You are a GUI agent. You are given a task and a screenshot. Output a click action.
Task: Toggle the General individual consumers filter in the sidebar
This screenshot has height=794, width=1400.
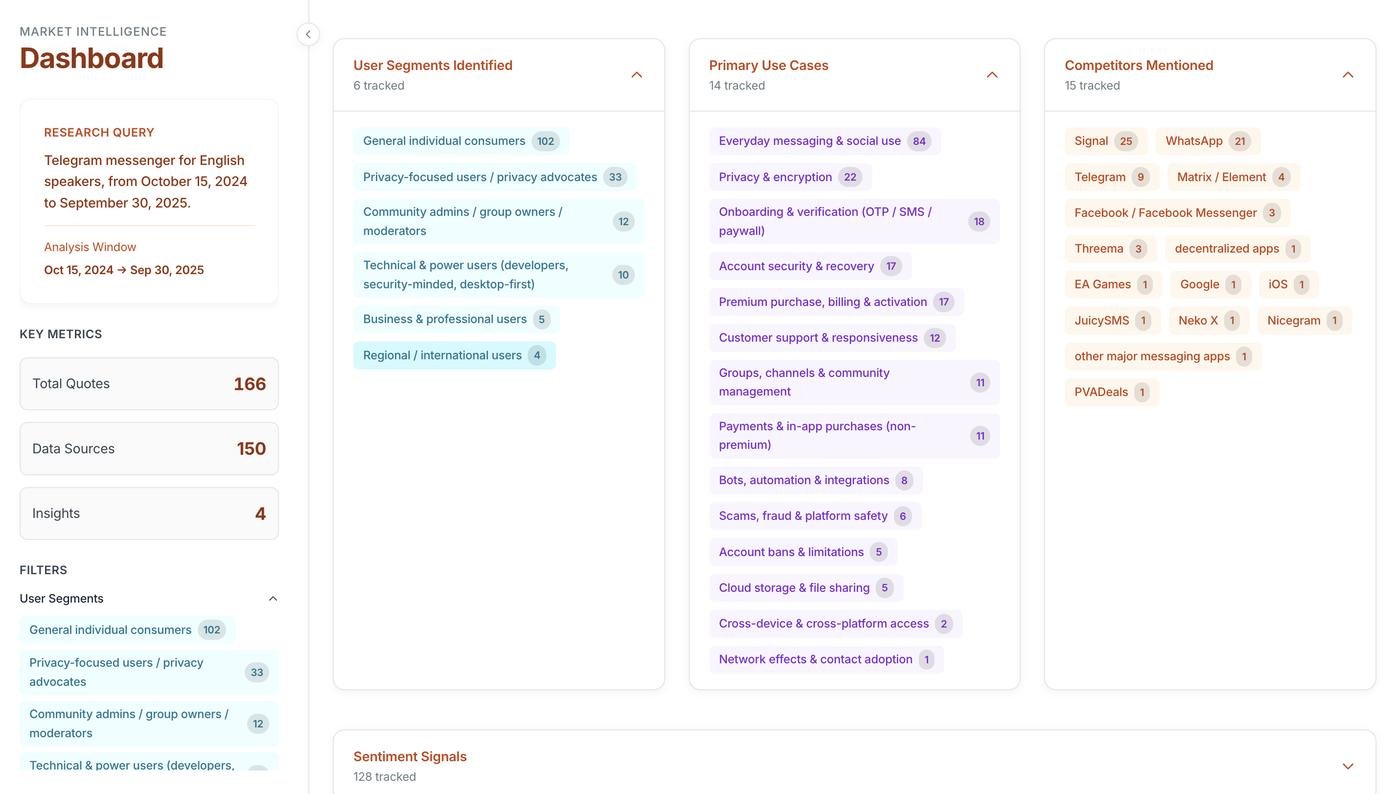(126, 630)
